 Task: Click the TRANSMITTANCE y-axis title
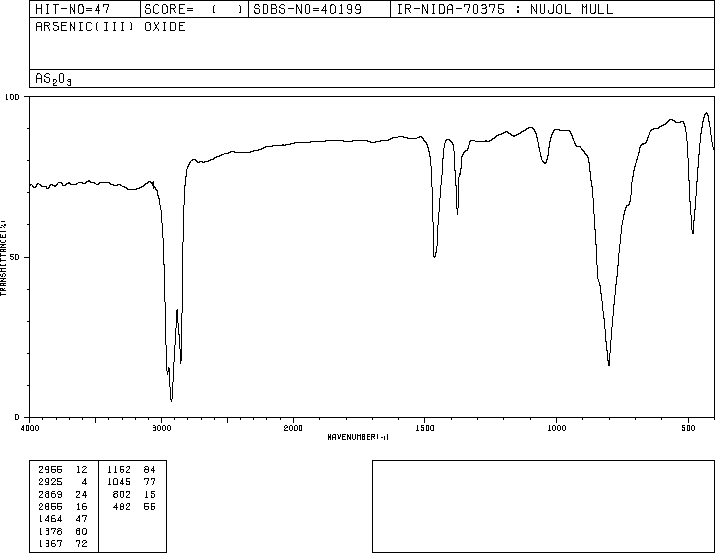tap(3, 258)
